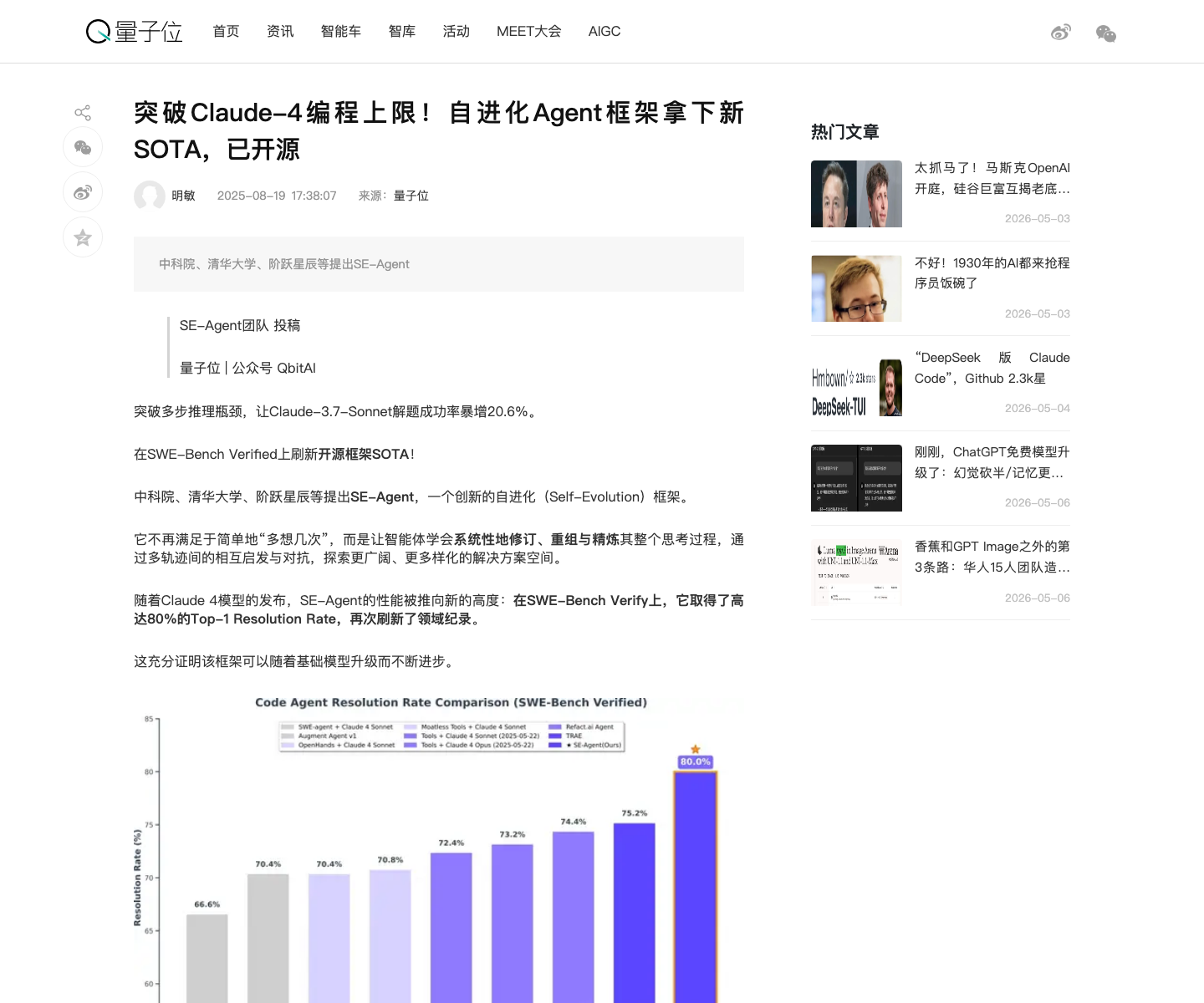
Task: Open the 智能车 nav item
Action: pyautogui.click(x=341, y=31)
